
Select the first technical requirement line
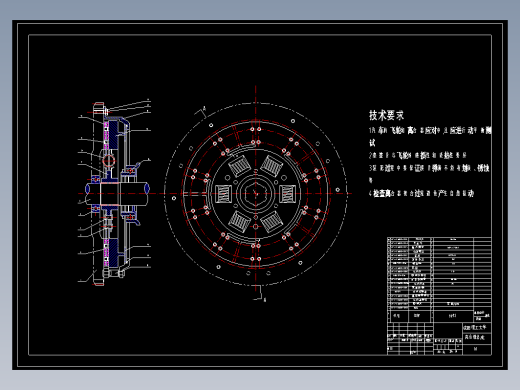(x=430, y=131)
